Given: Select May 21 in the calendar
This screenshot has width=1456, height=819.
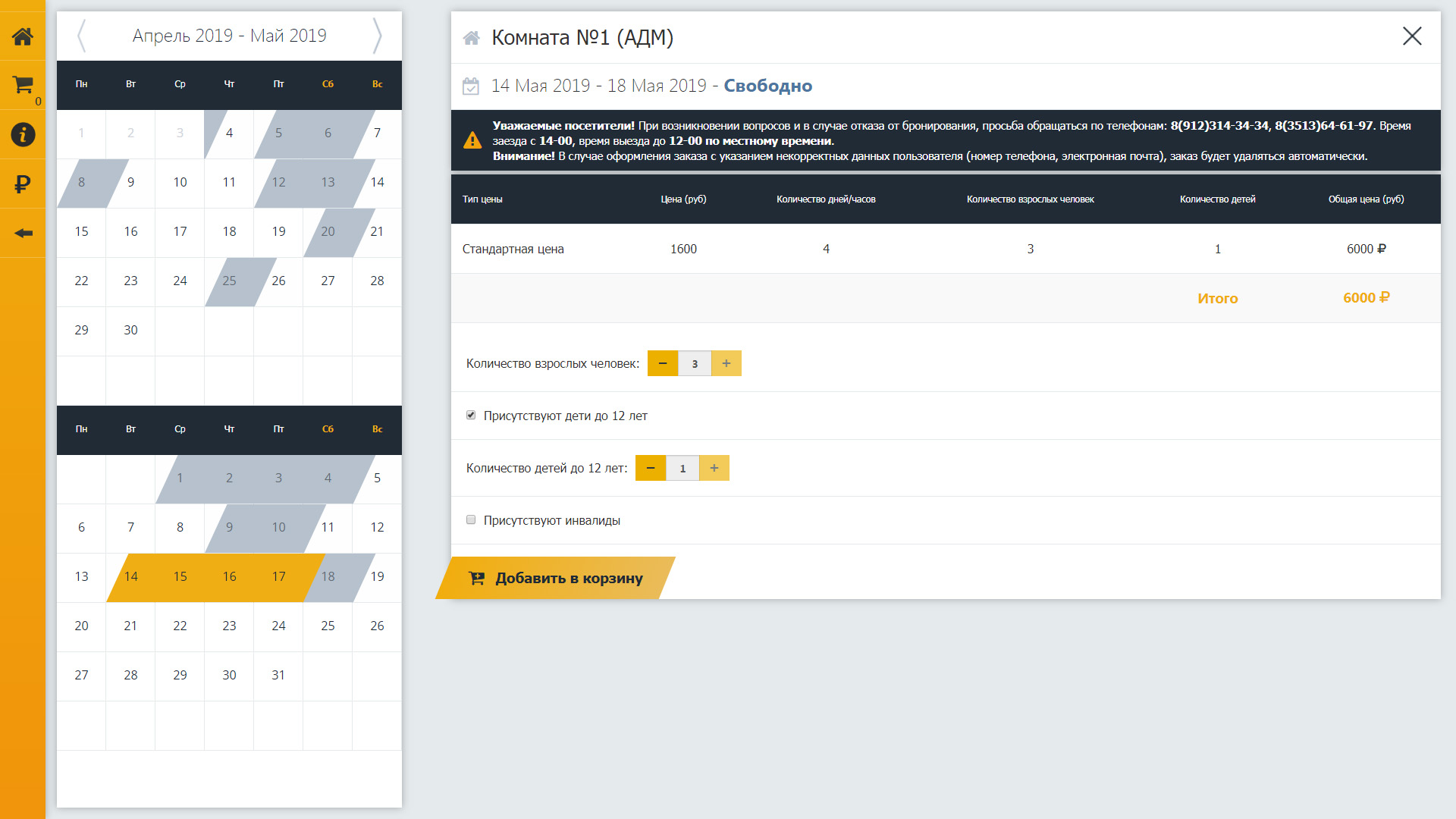Looking at the screenshot, I should pyautogui.click(x=130, y=626).
